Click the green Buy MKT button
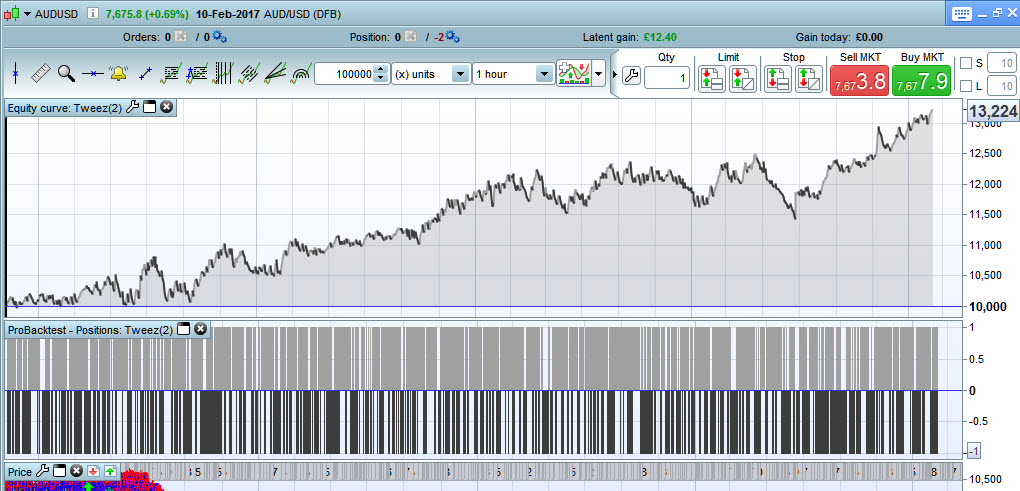The image size is (1020, 491). tap(921, 80)
